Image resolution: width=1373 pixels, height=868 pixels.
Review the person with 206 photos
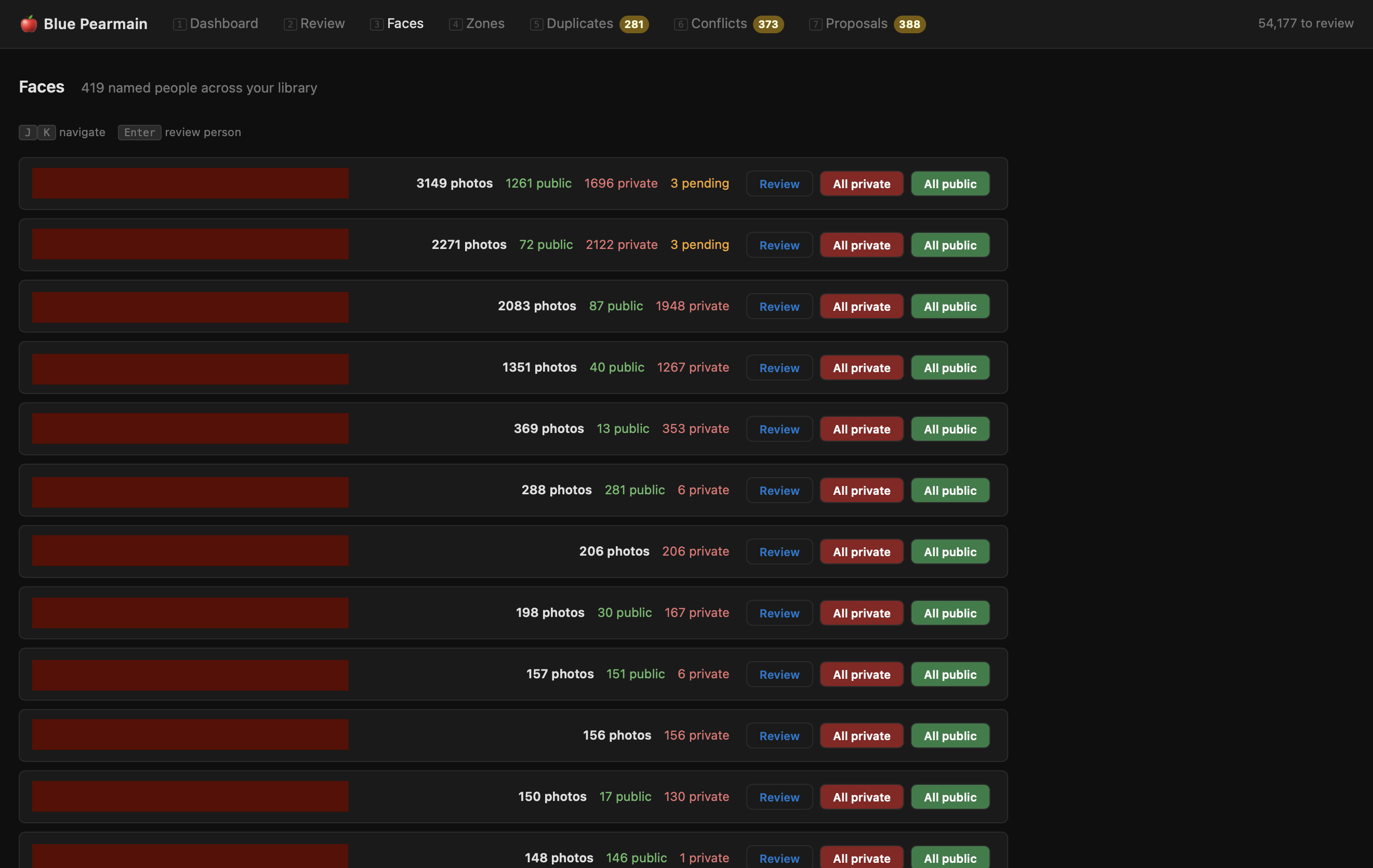(779, 551)
